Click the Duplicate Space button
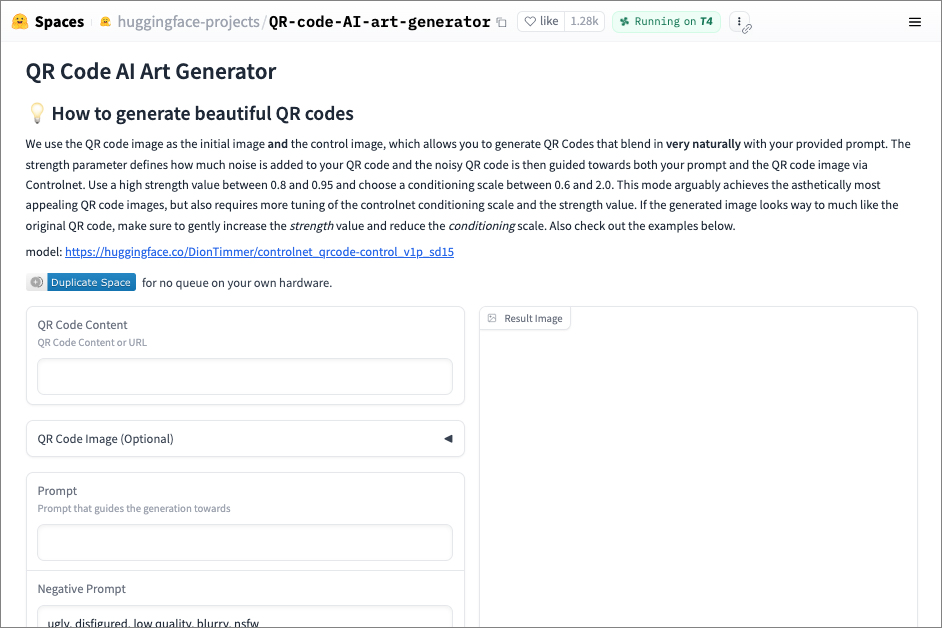The width and height of the screenshot is (942, 628). (91, 281)
